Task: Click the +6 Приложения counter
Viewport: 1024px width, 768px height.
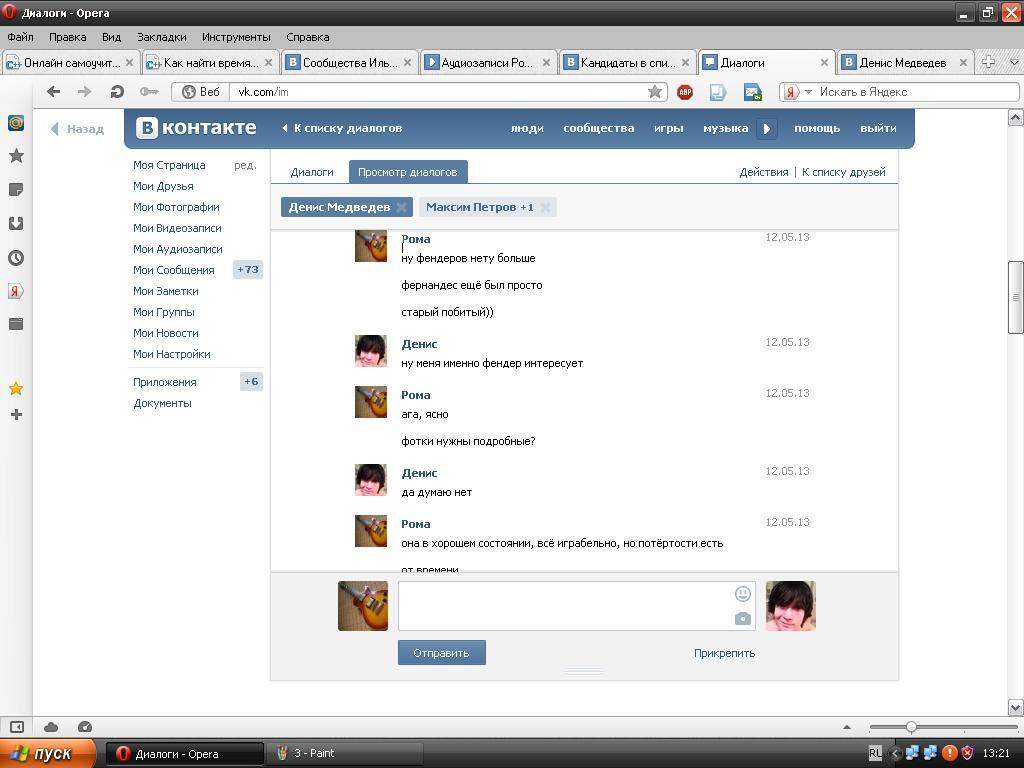Action: (x=251, y=381)
